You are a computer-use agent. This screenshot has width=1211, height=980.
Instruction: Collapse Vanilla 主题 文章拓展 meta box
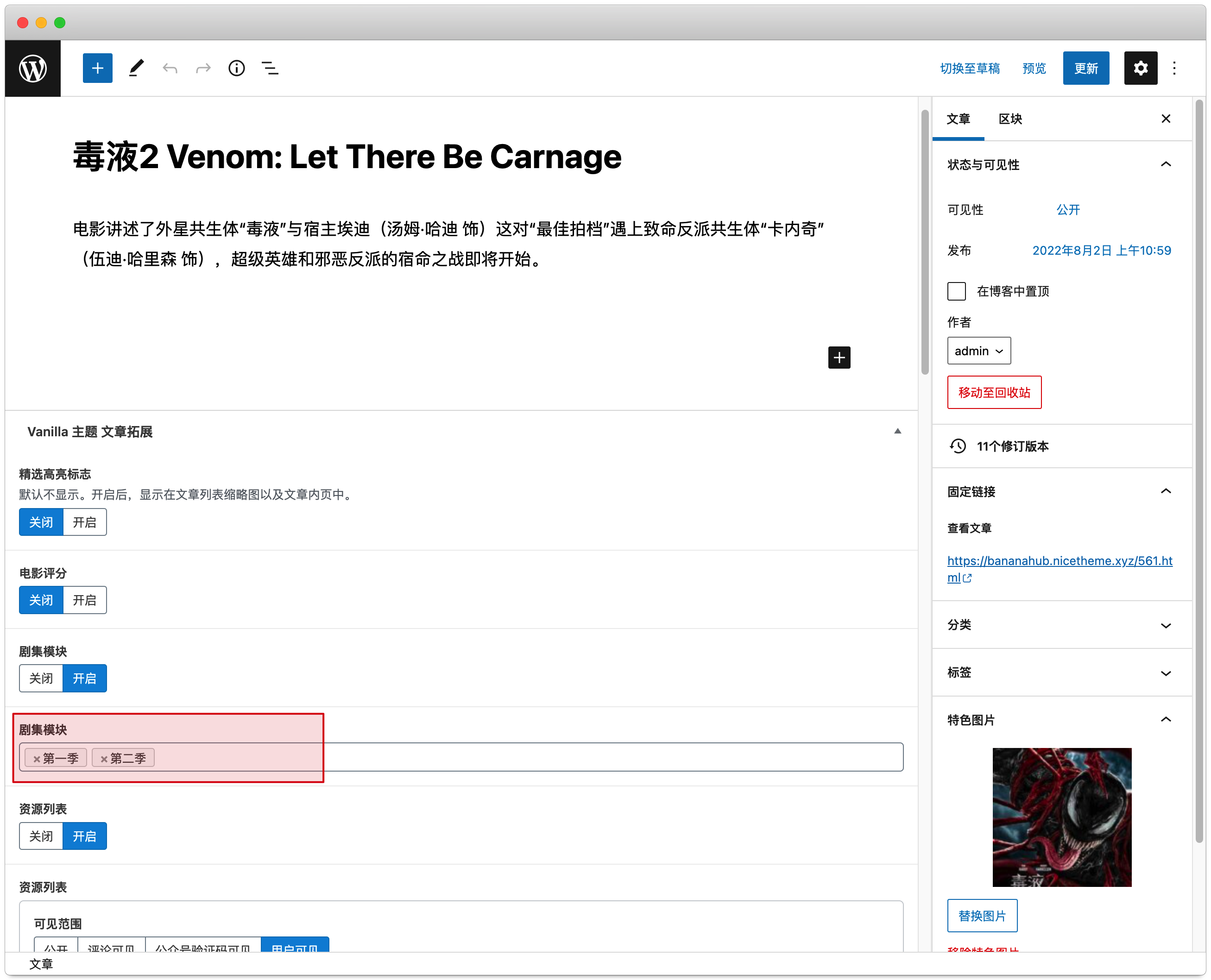click(x=898, y=431)
